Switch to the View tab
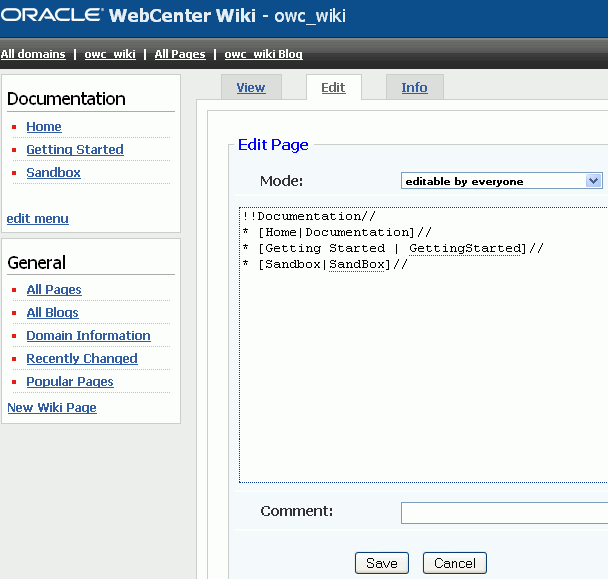Viewport: 608px width, 579px height. [x=251, y=88]
